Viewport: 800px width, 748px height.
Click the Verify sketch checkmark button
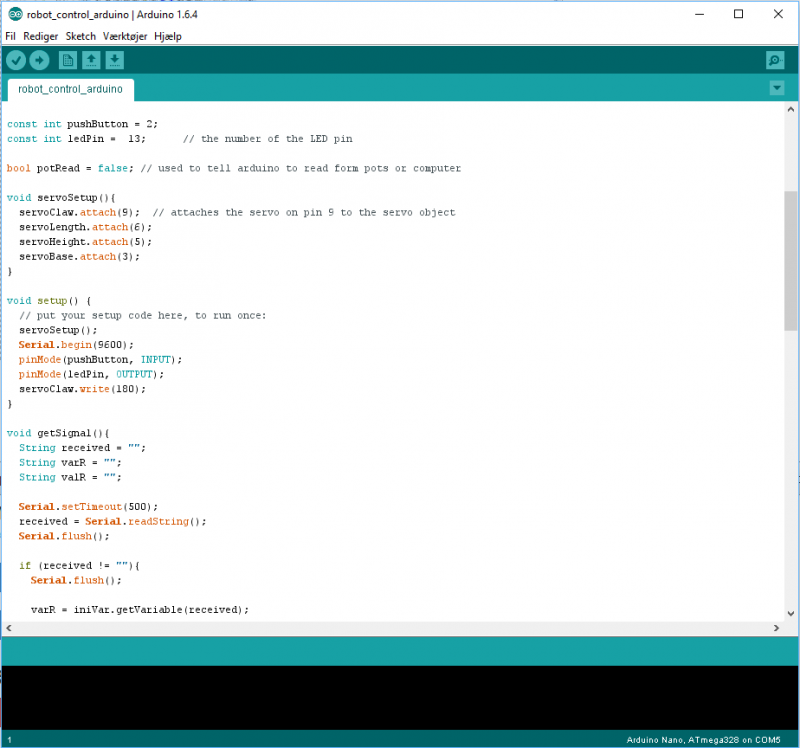[16, 60]
